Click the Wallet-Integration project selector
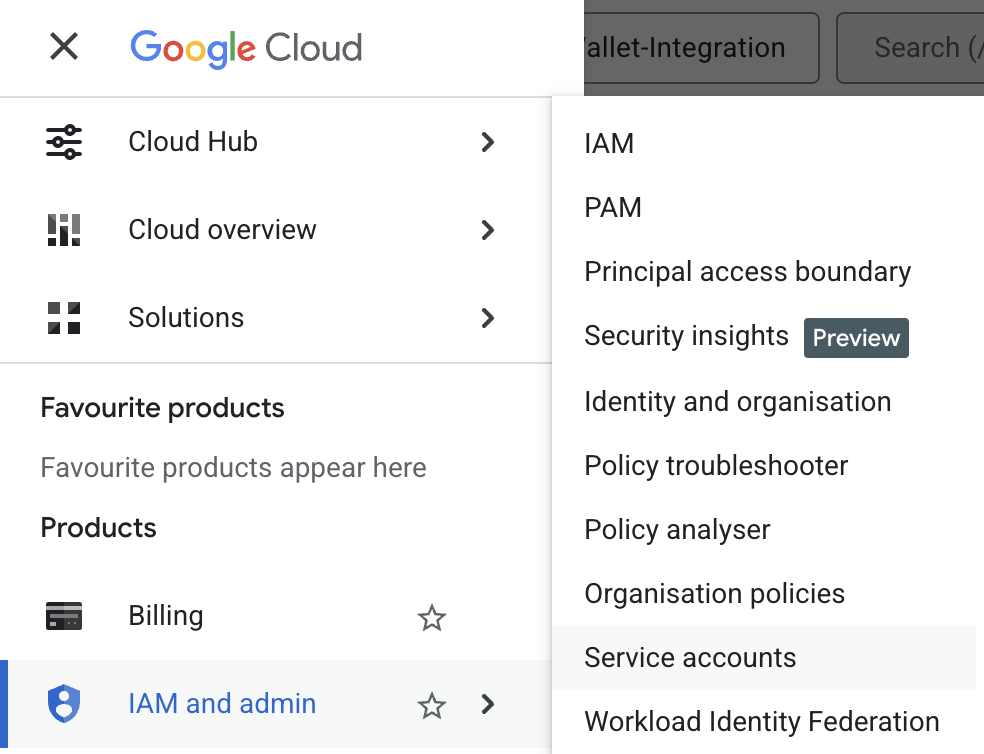984x754 pixels. pos(702,48)
